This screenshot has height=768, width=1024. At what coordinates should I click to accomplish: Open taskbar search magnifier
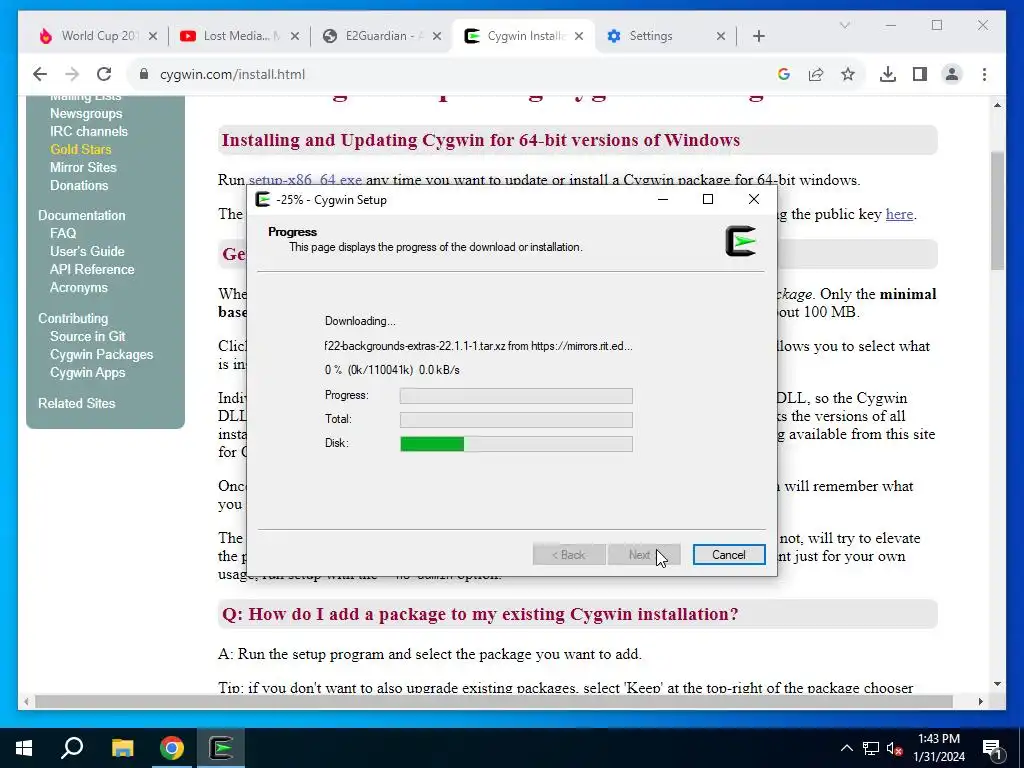point(72,748)
